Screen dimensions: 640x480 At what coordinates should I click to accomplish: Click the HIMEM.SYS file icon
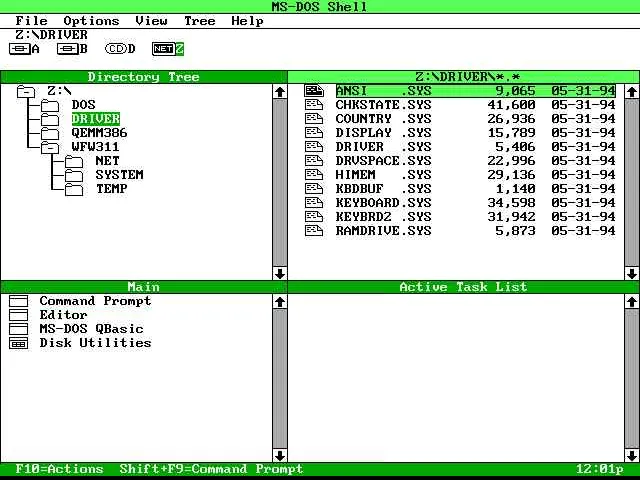[x=314, y=175]
